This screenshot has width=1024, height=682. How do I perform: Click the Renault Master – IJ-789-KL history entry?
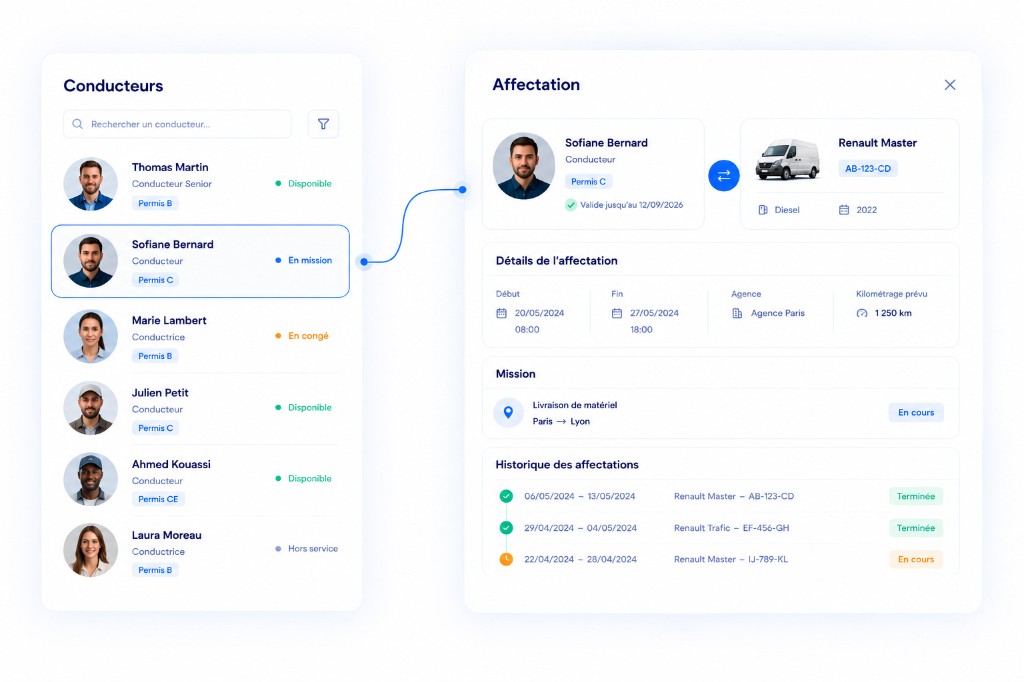click(x=731, y=559)
